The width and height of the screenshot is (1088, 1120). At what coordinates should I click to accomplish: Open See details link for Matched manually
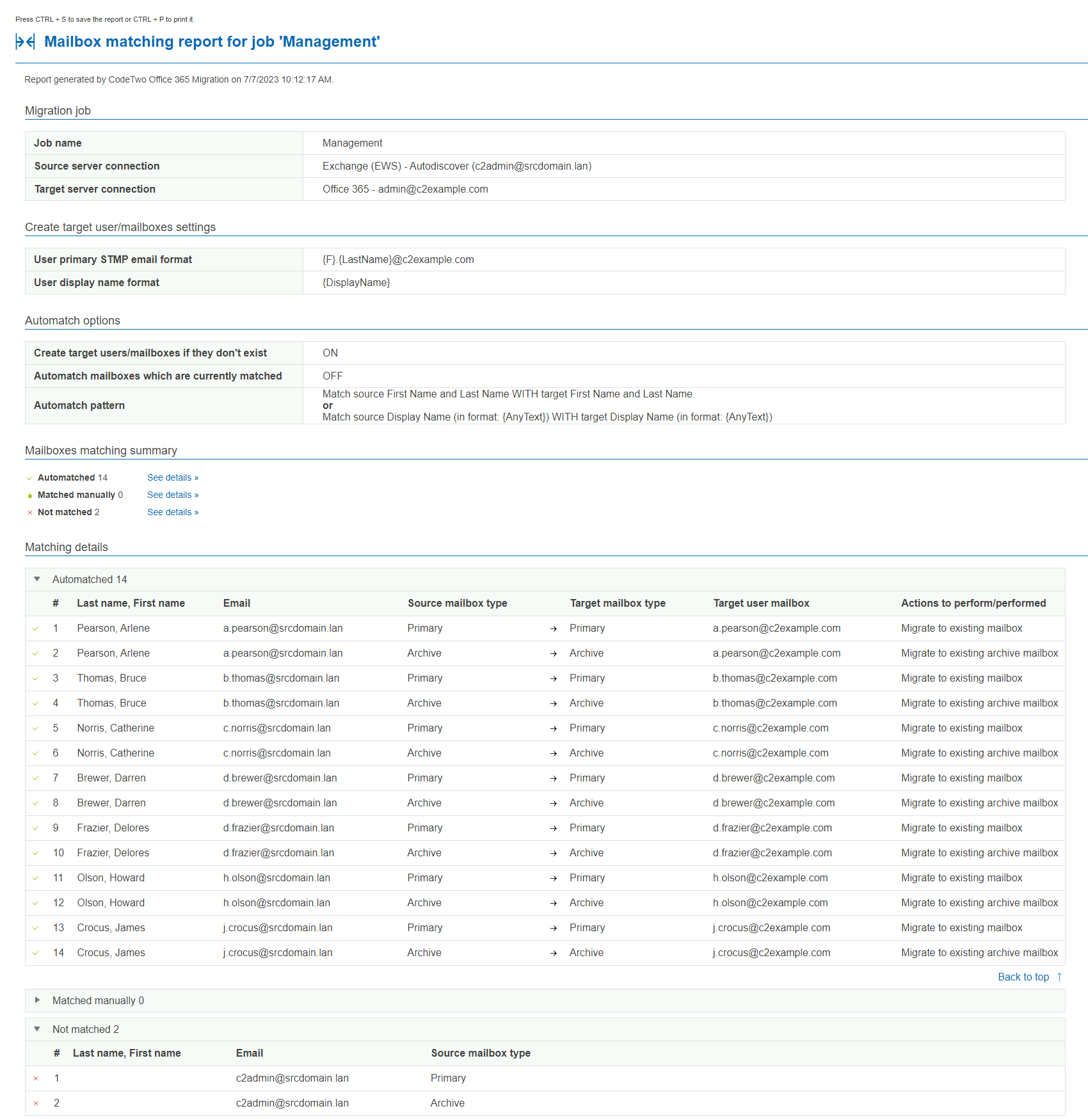tap(173, 495)
